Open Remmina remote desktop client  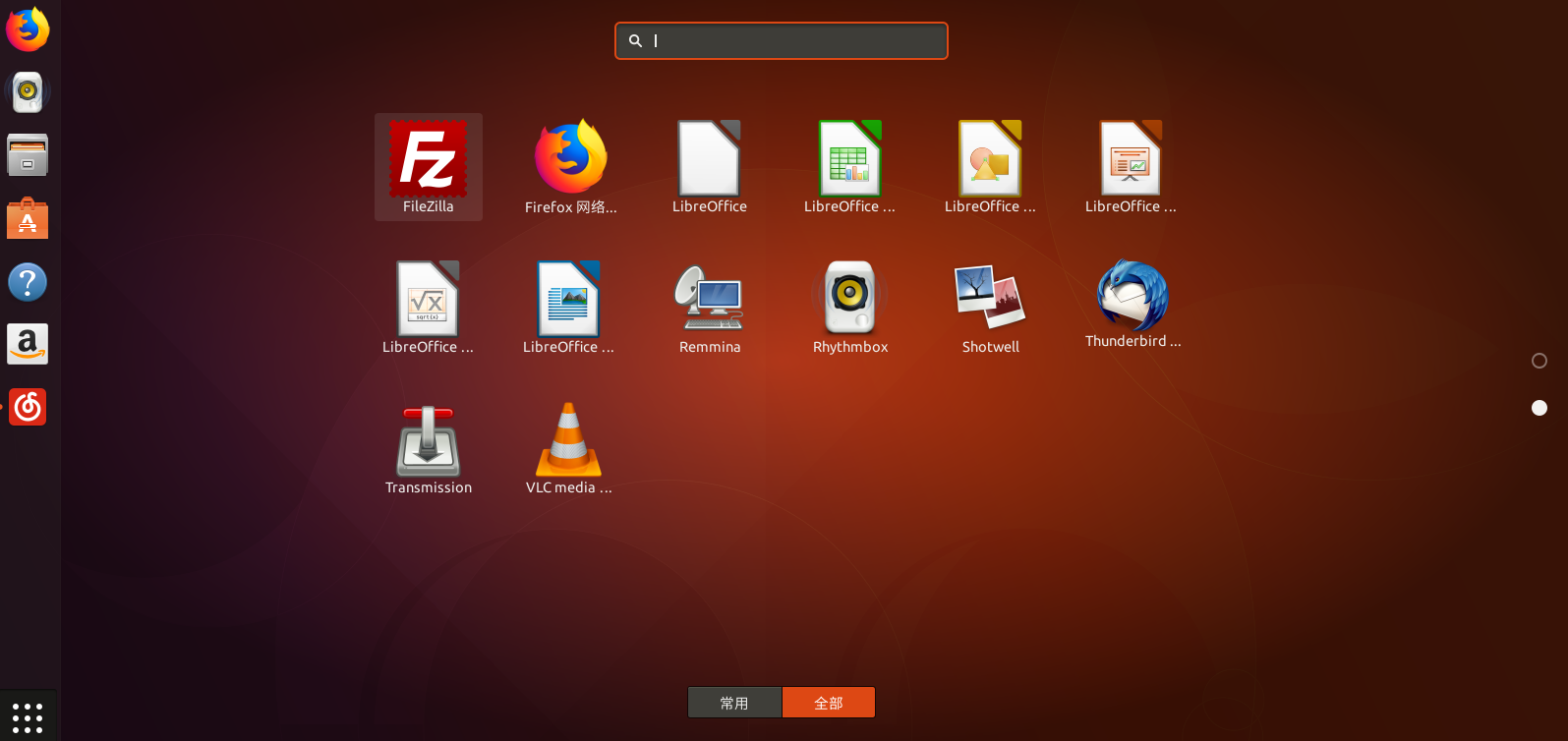tap(710, 308)
